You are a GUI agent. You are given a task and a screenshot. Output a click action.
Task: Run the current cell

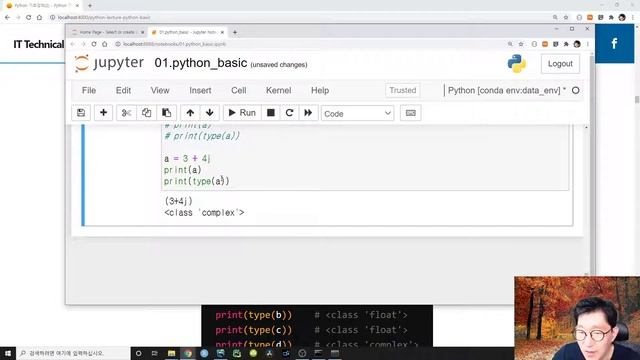pos(242,113)
